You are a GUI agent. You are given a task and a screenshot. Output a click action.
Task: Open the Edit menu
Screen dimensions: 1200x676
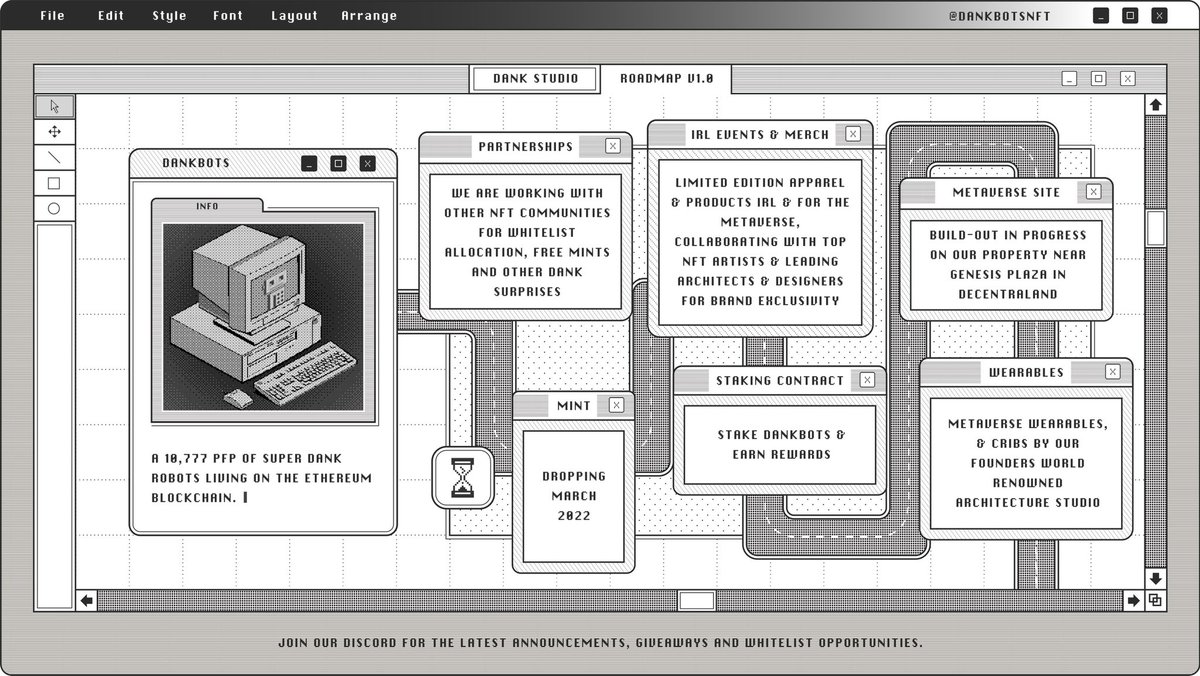tap(111, 15)
